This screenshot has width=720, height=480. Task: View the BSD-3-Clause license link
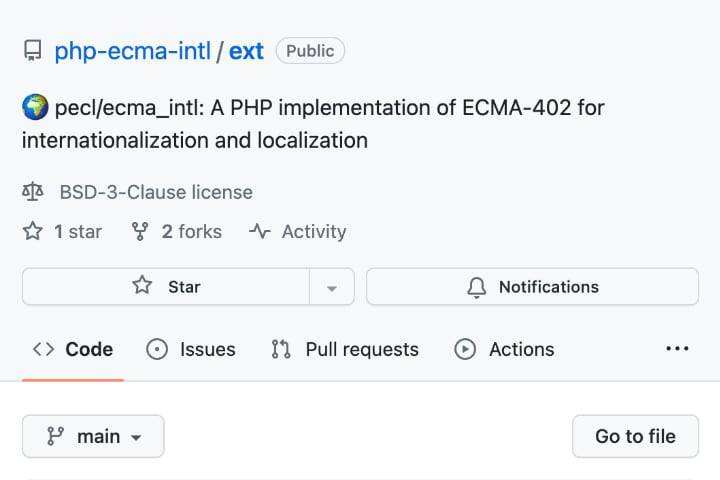(x=156, y=192)
